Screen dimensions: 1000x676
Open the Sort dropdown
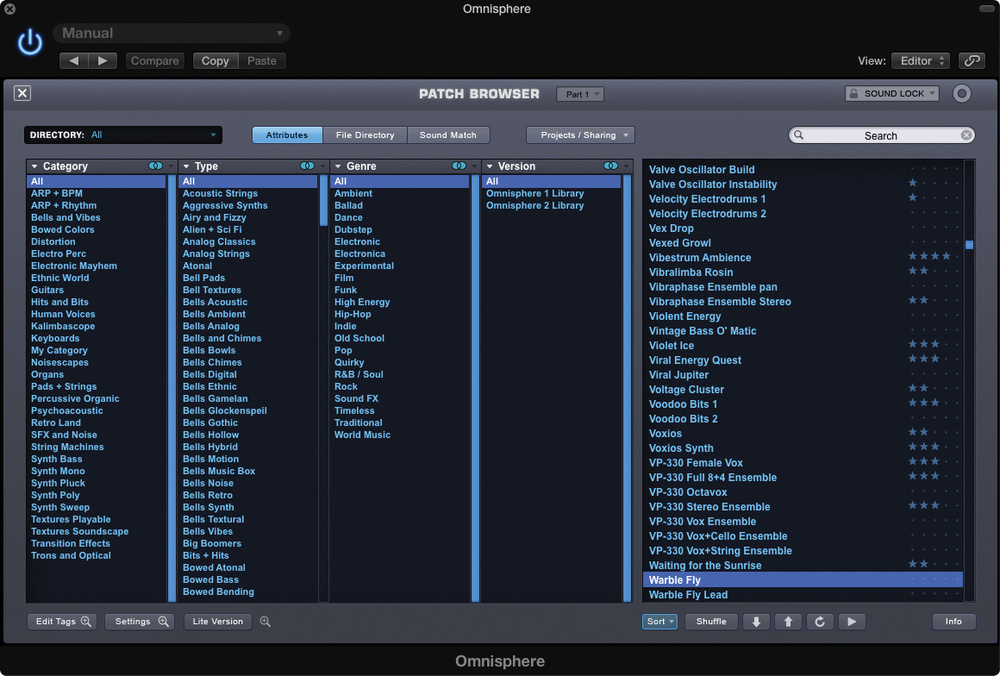click(x=660, y=621)
